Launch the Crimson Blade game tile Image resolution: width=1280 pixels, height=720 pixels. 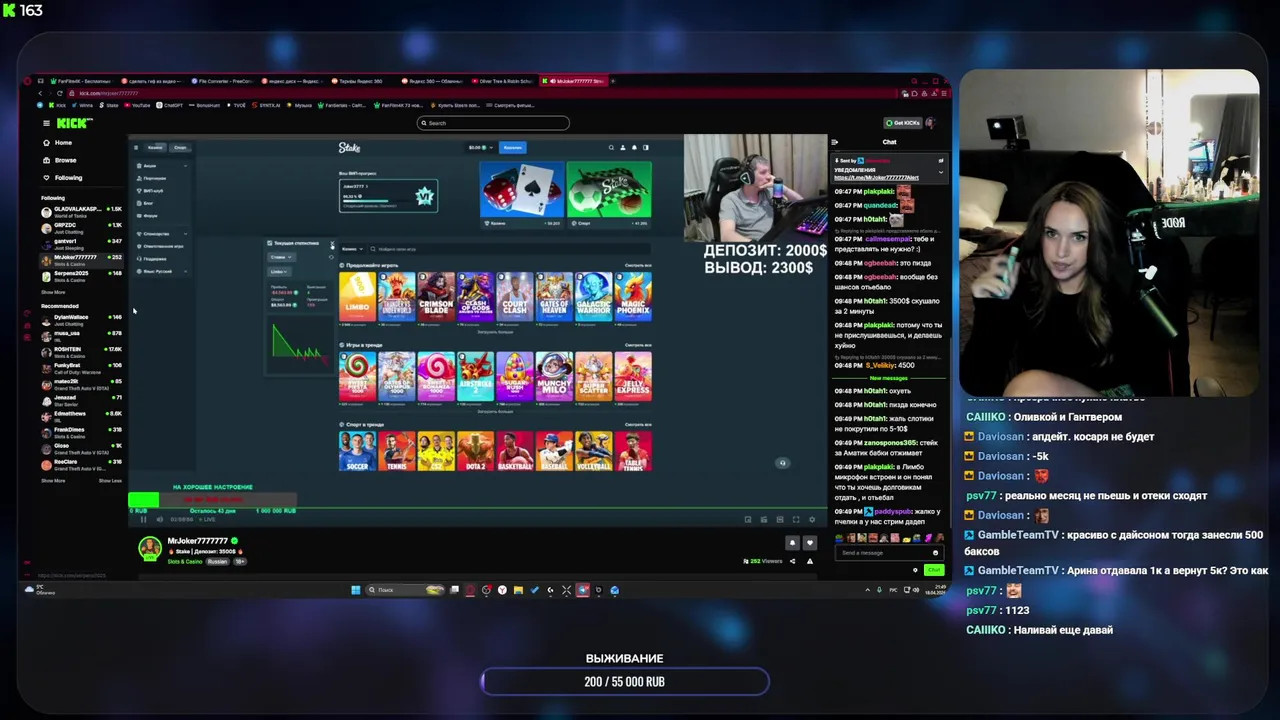[x=436, y=296]
